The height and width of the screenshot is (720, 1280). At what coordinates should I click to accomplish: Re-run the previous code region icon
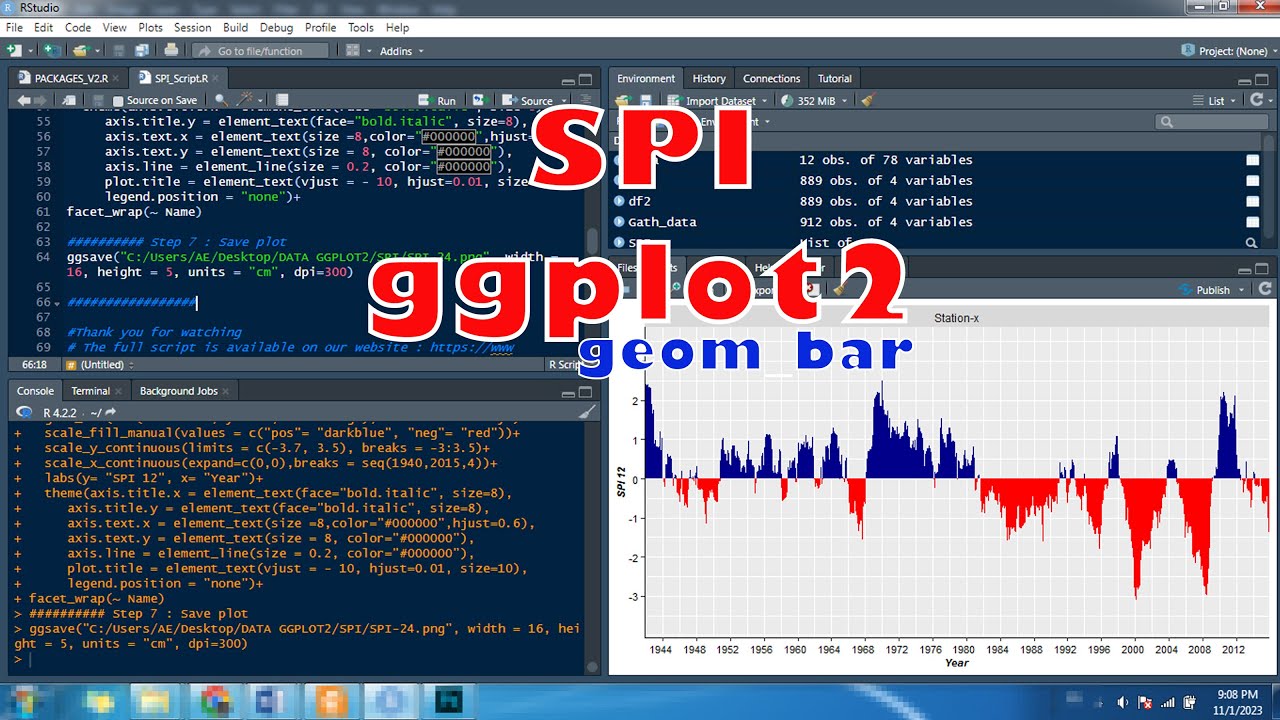(479, 100)
